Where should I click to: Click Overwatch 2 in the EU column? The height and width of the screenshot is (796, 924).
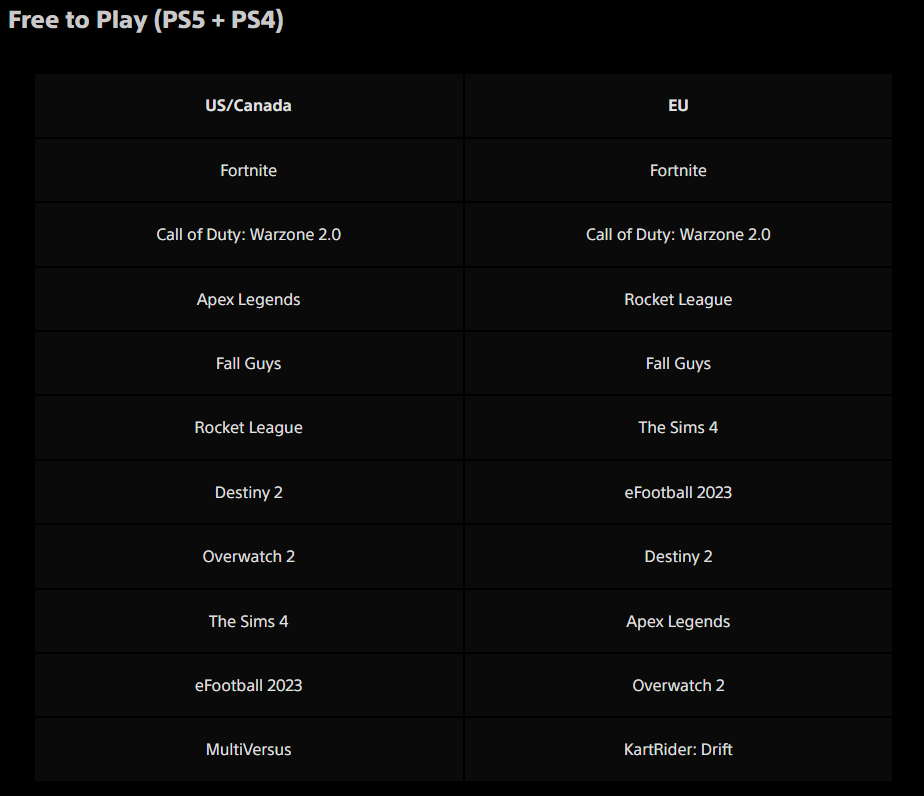pyautogui.click(x=678, y=685)
